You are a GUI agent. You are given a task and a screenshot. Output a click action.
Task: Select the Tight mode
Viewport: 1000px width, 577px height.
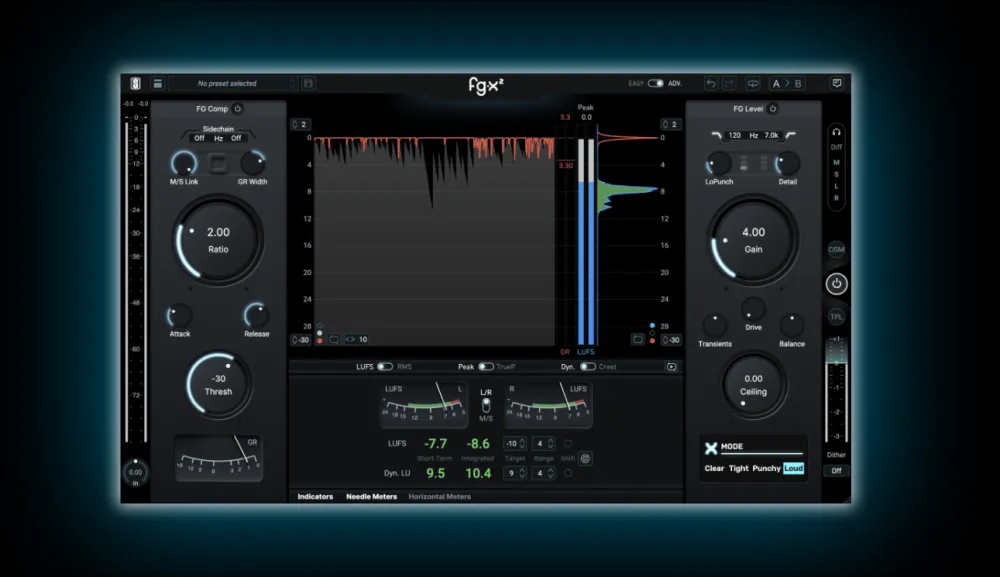point(739,469)
